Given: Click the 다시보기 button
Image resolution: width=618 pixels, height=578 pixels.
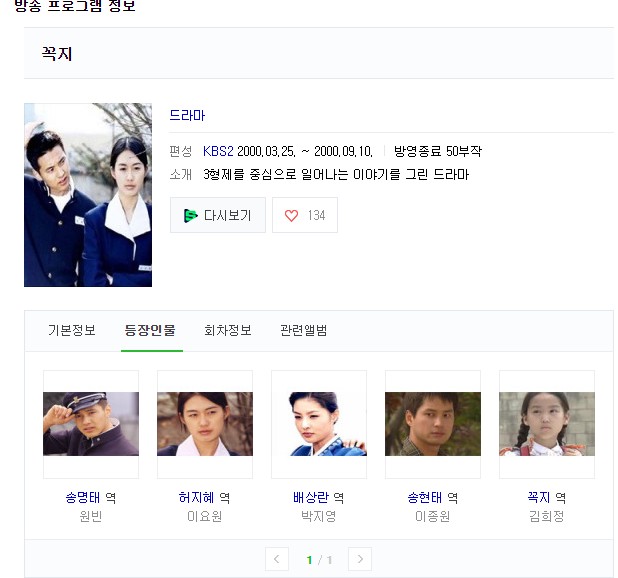Looking at the screenshot, I should point(218,215).
